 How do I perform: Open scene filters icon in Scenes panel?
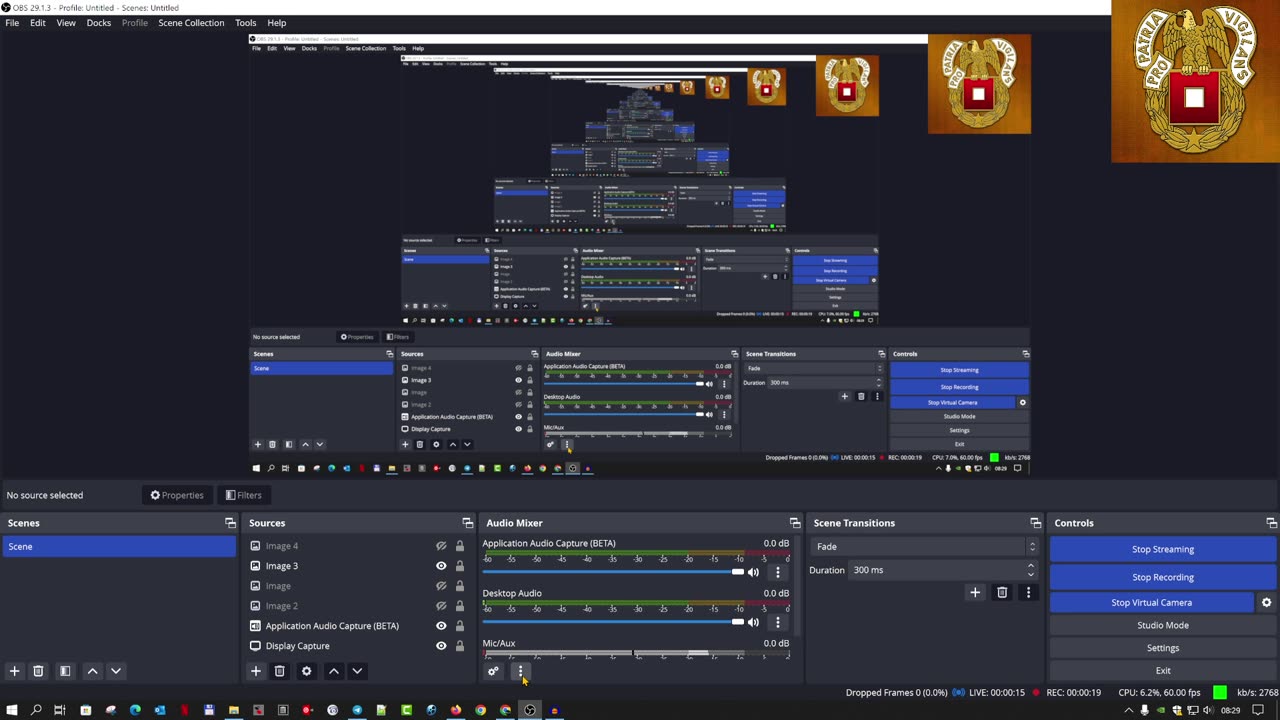click(65, 671)
